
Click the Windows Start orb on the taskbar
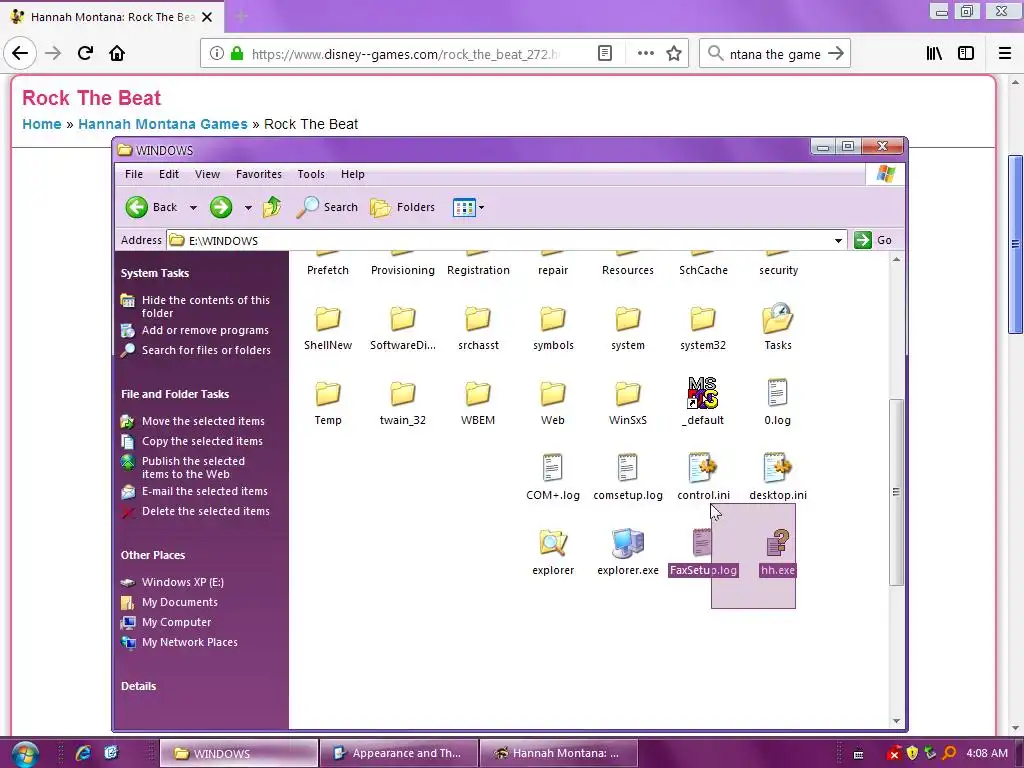point(25,754)
